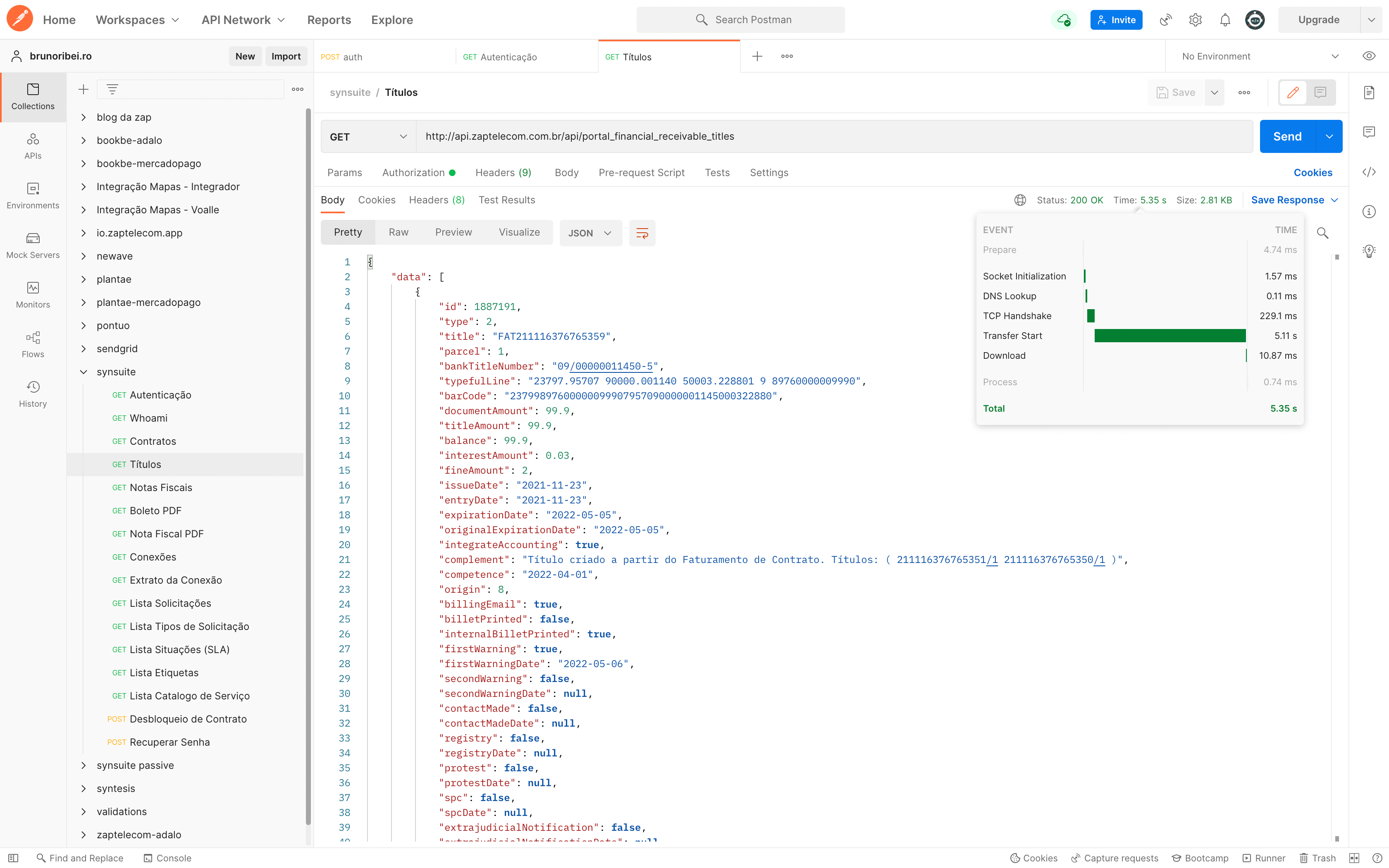Click the Transfer Start timing bar
The image size is (1389, 868).
click(x=1170, y=336)
